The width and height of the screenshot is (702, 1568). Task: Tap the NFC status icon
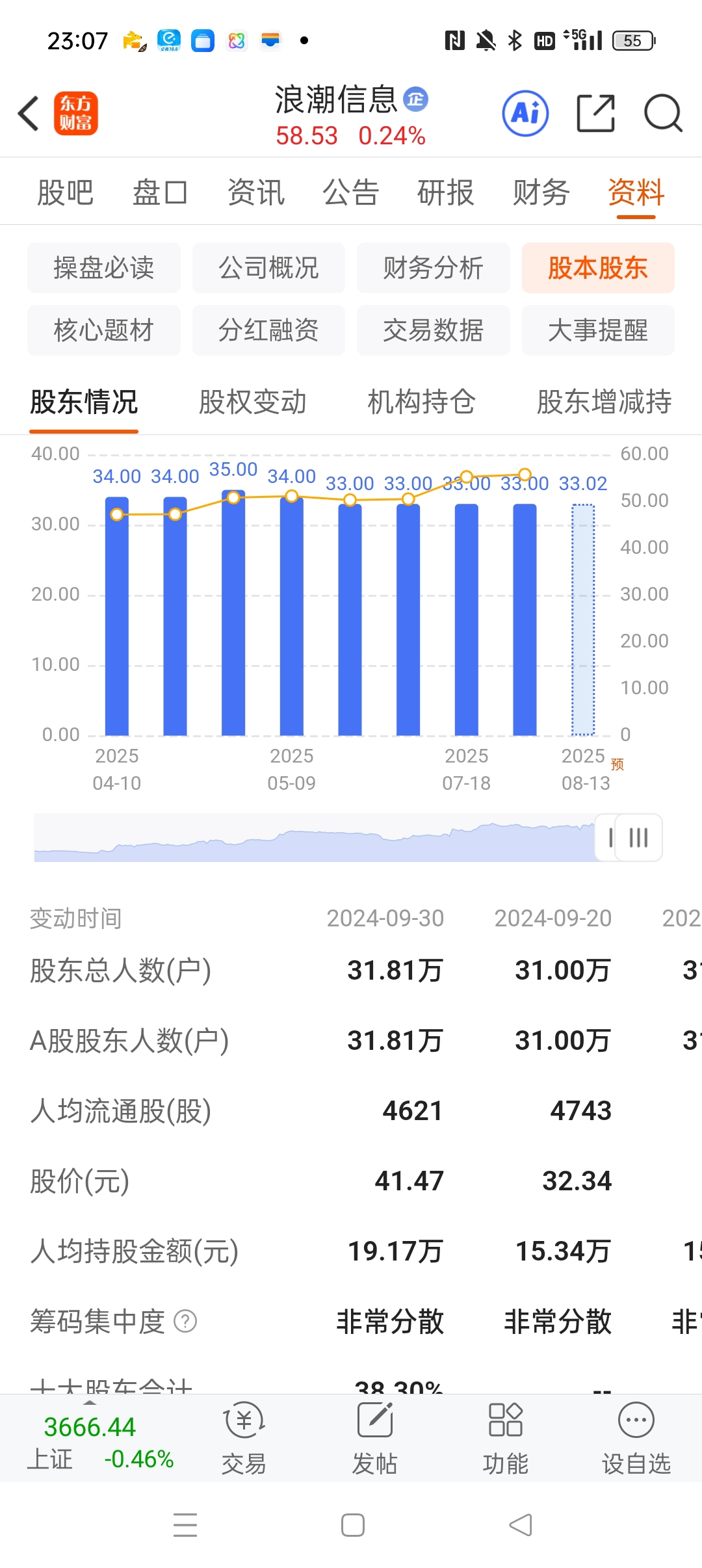click(454, 41)
